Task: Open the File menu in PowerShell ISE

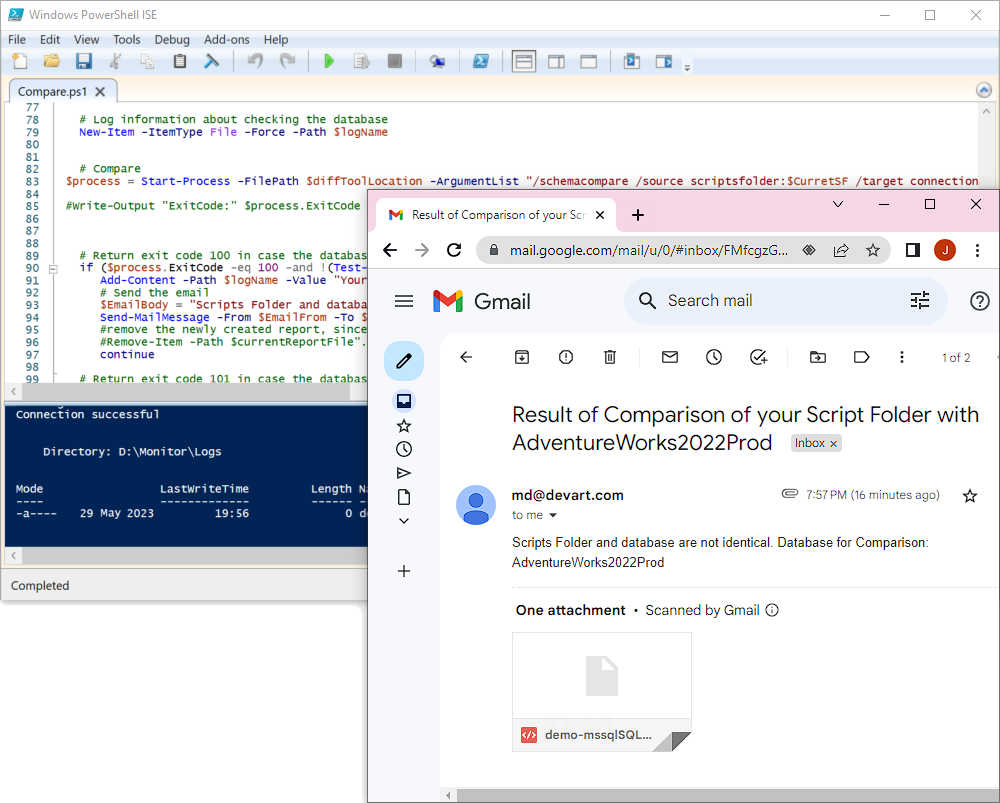Action: point(17,40)
